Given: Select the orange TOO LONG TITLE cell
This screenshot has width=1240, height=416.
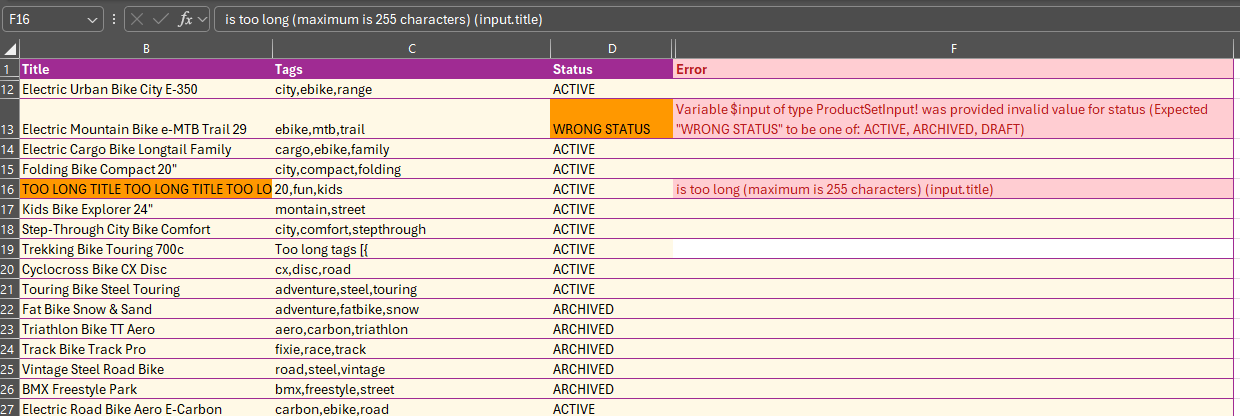Looking at the screenshot, I should (x=146, y=189).
